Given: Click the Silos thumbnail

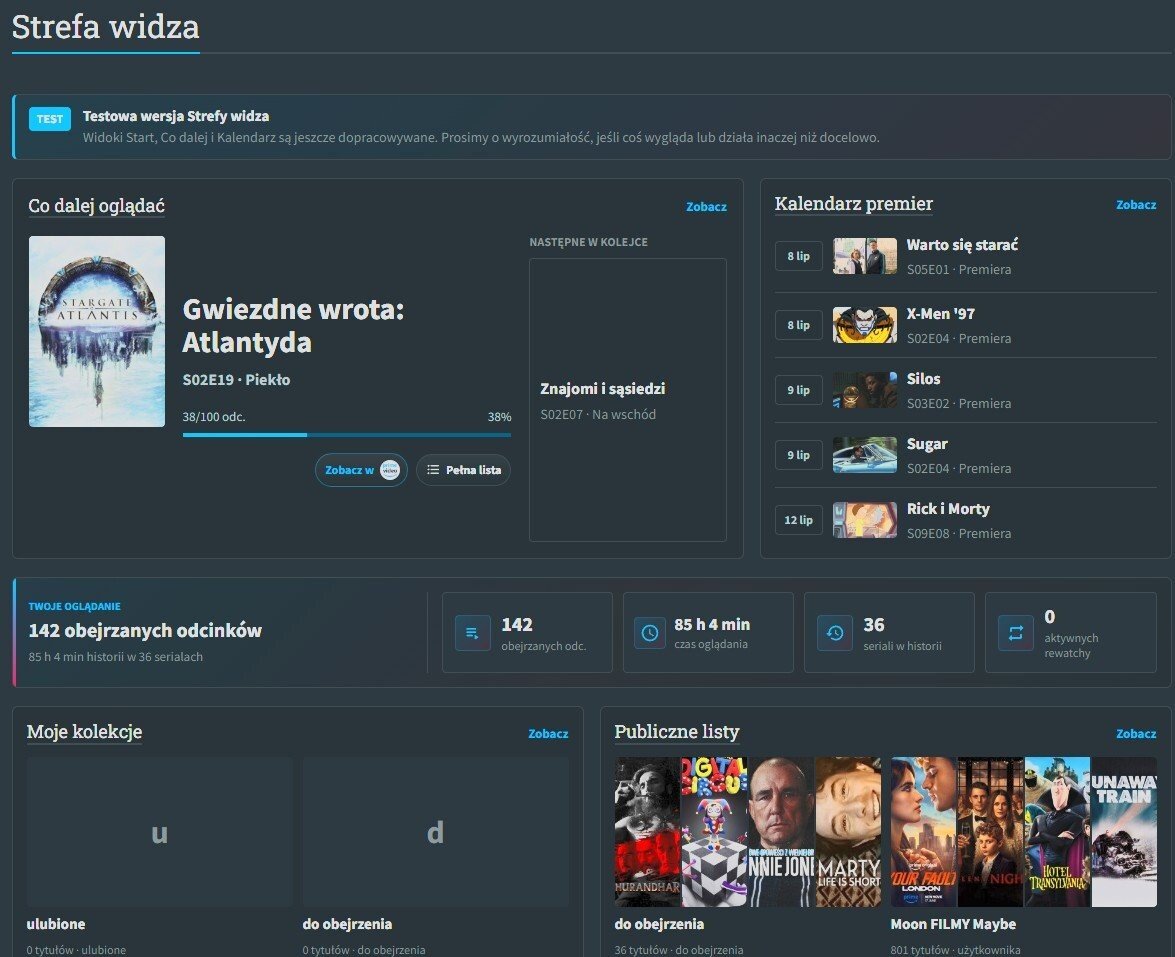Looking at the screenshot, I should coord(865,390).
